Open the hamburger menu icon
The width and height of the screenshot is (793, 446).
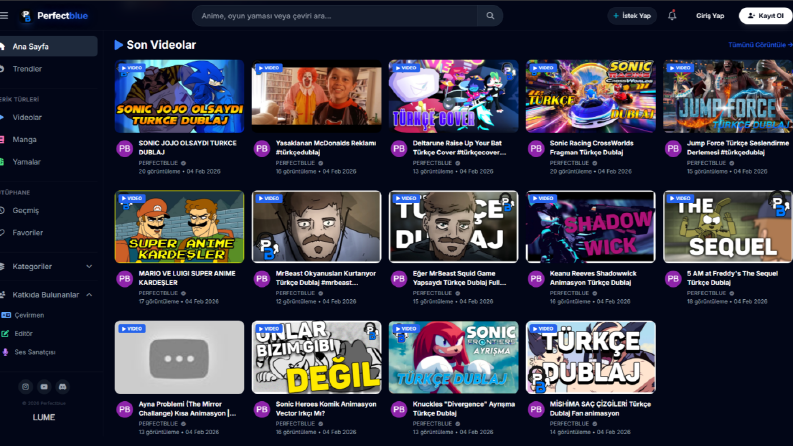[x=4, y=16]
